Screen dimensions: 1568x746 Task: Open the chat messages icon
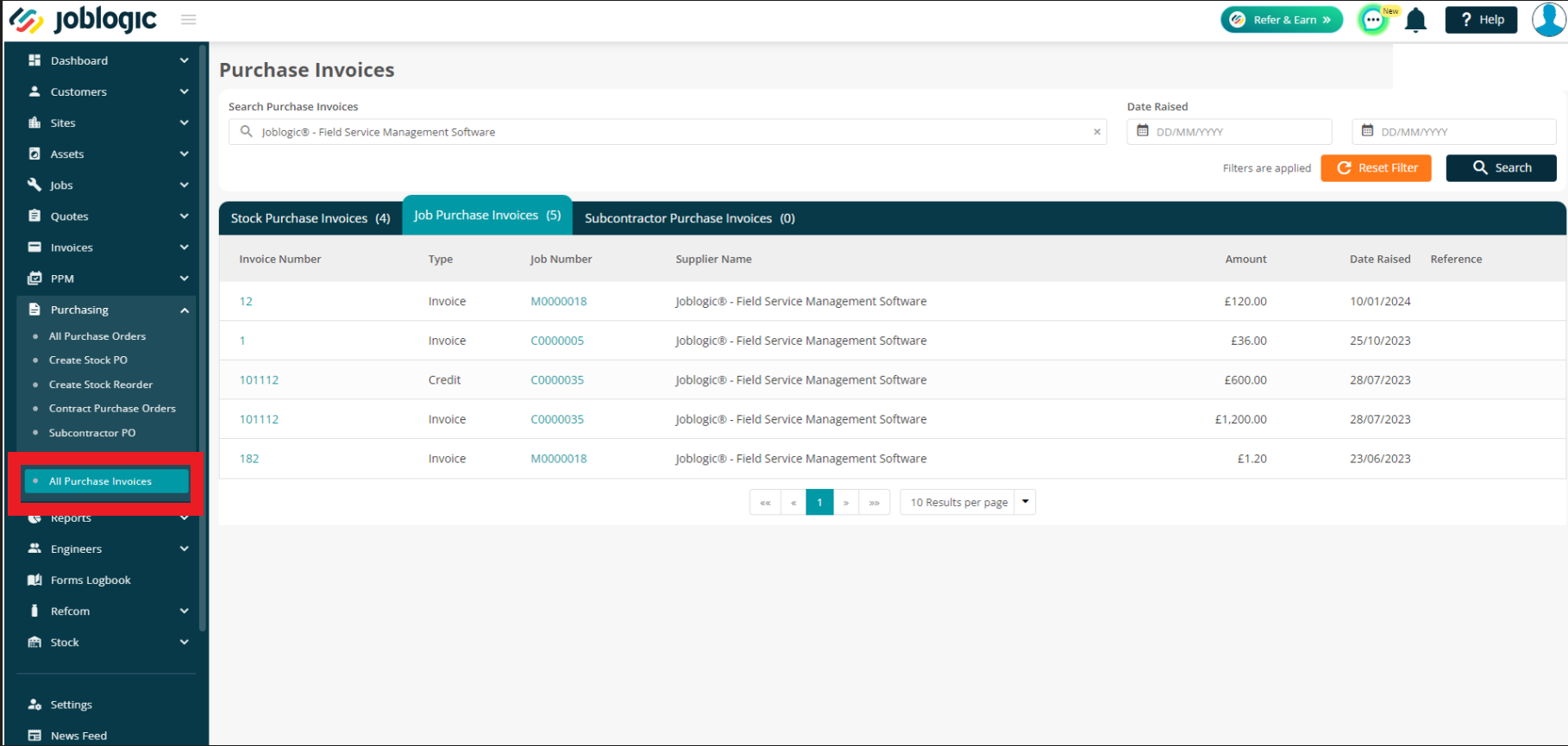coord(1373,20)
